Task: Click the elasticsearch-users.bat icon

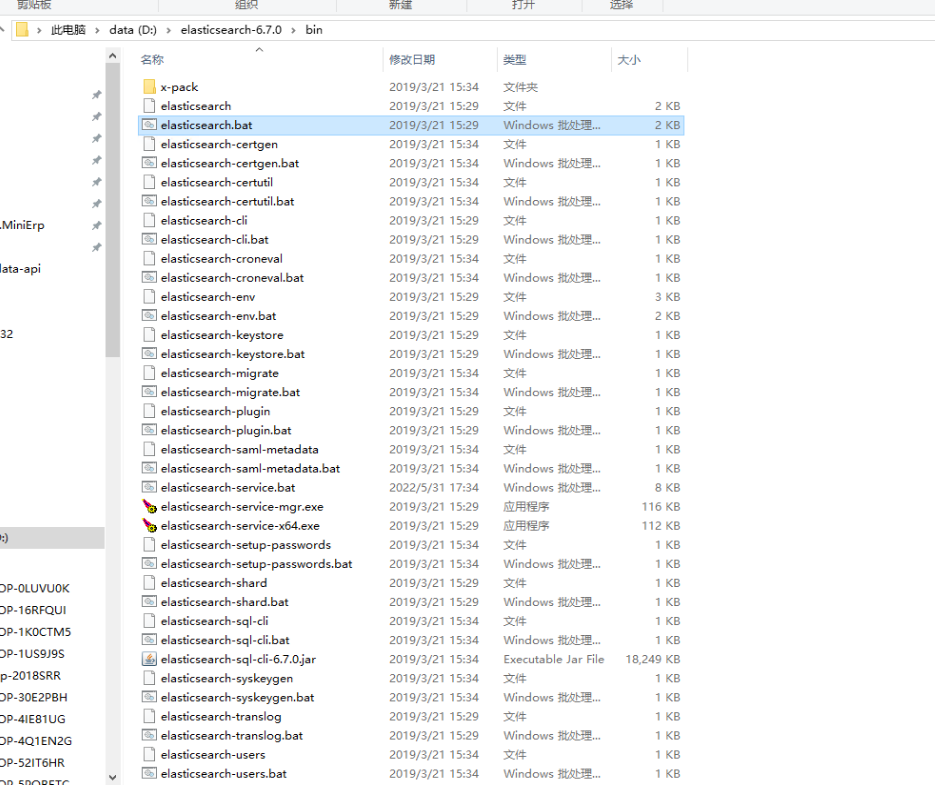Action: click(x=150, y=774)
